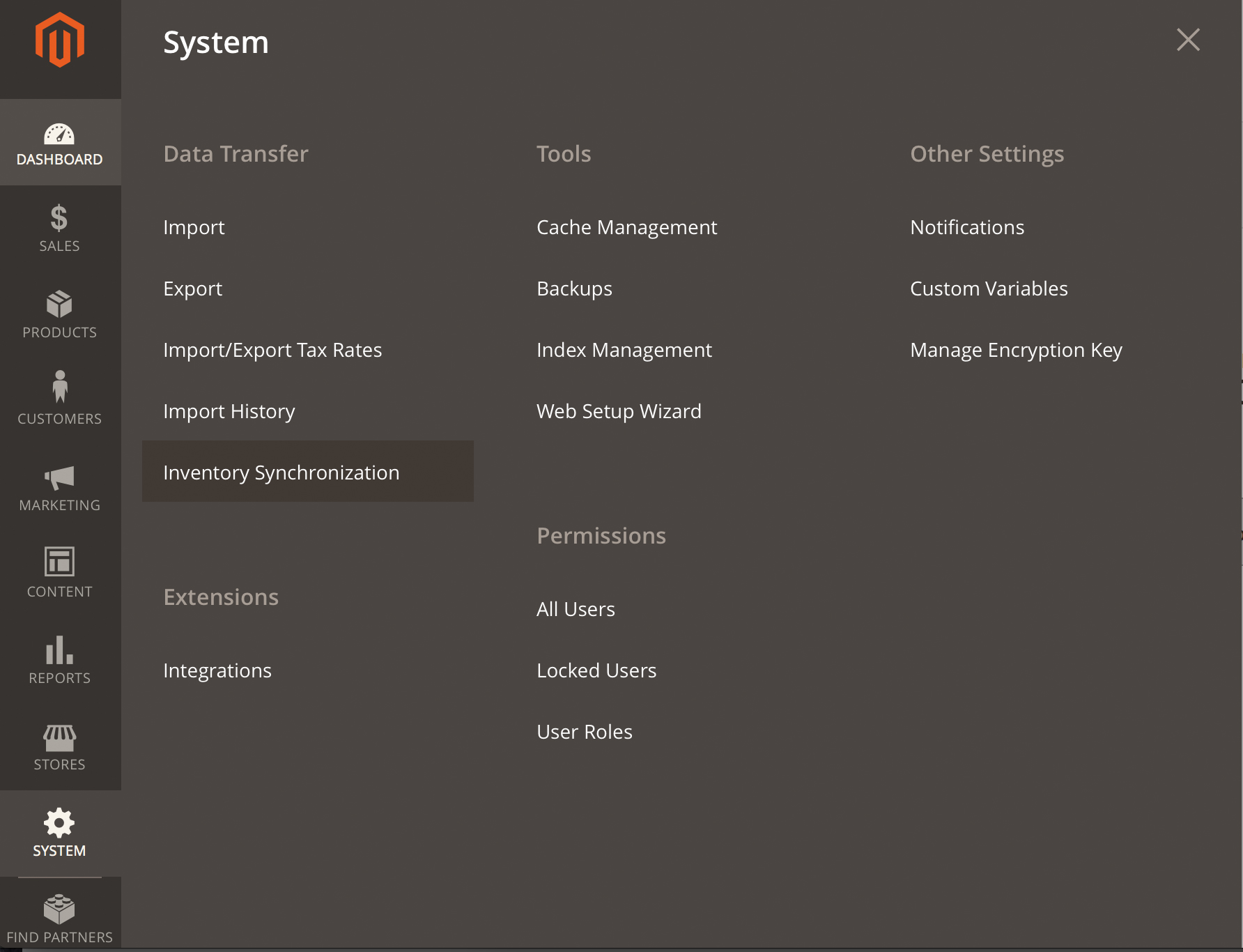Viewport: 1243px width, 952px height.
Task: Open Manage Encryption Key
Action: tap(1017, 350)
